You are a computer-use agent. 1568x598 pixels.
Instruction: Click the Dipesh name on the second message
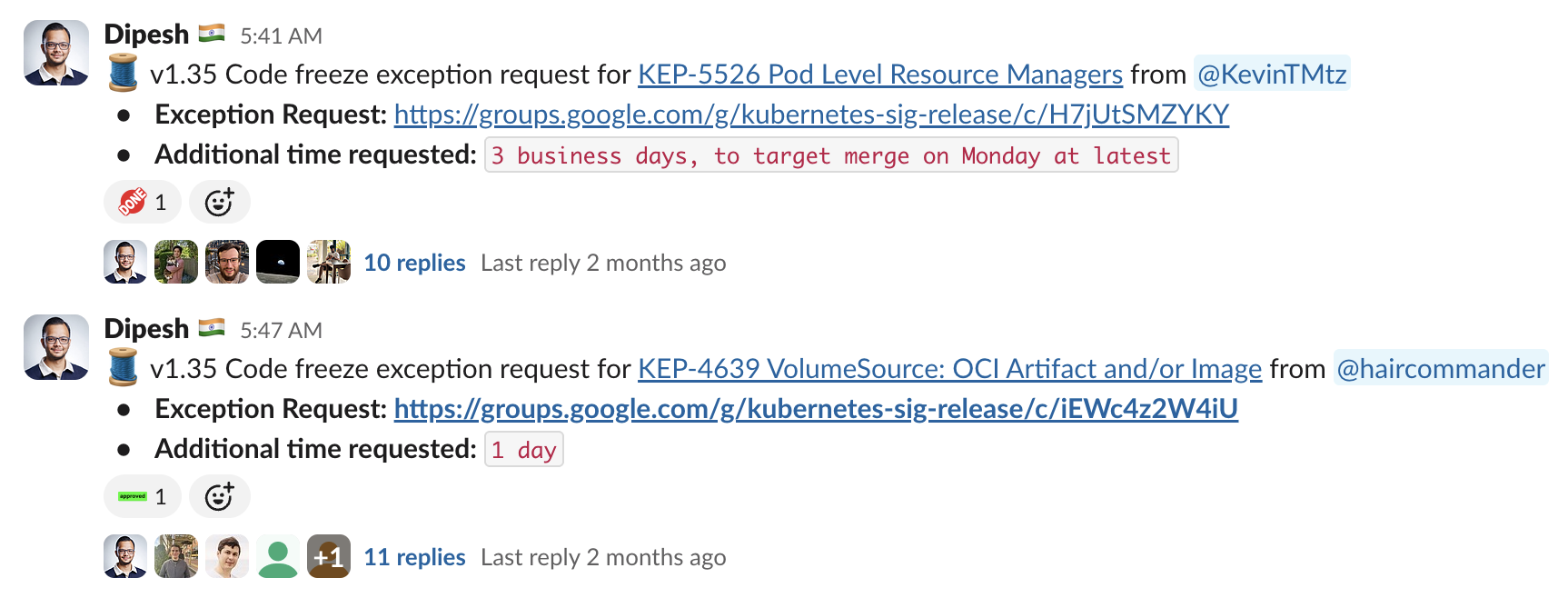coord(146,329)
